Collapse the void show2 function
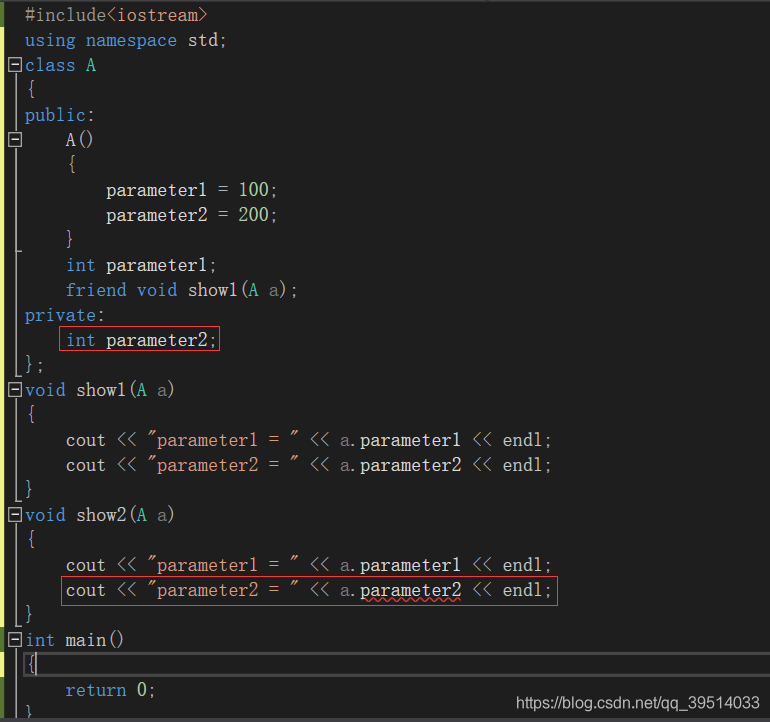This screenshot has height=722, width=770. tap(15, 515)
